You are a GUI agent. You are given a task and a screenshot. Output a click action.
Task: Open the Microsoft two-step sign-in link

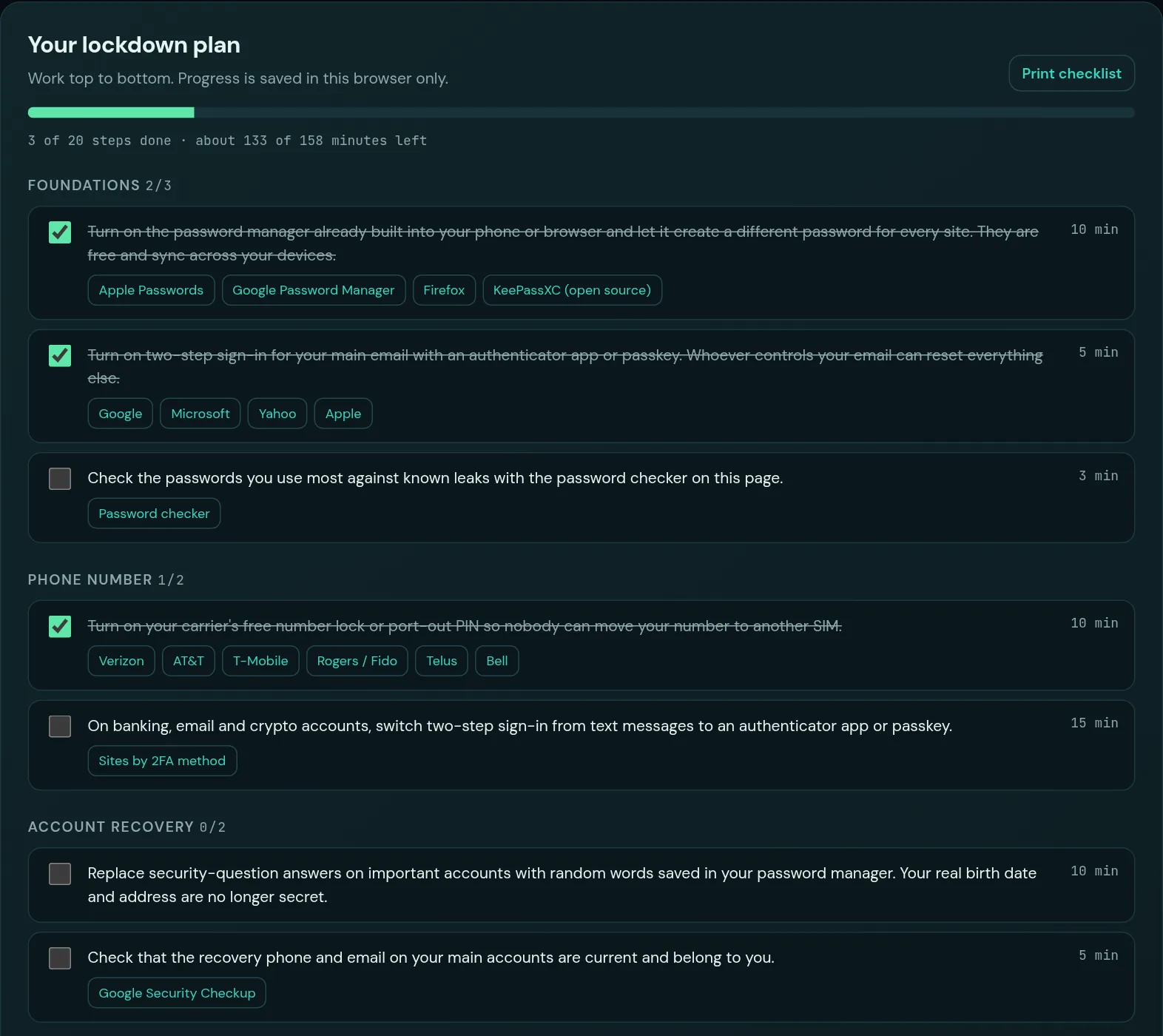click(200, 414)
